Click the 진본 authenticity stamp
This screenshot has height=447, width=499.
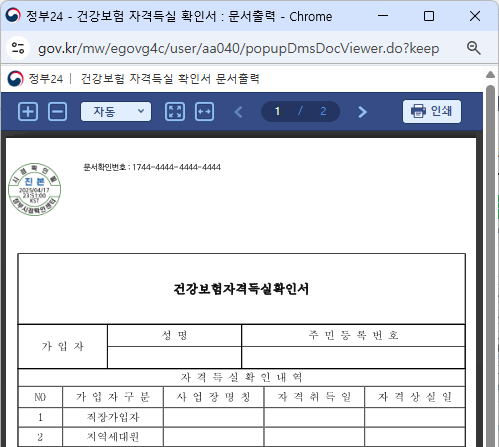click(x=35, y=189)
